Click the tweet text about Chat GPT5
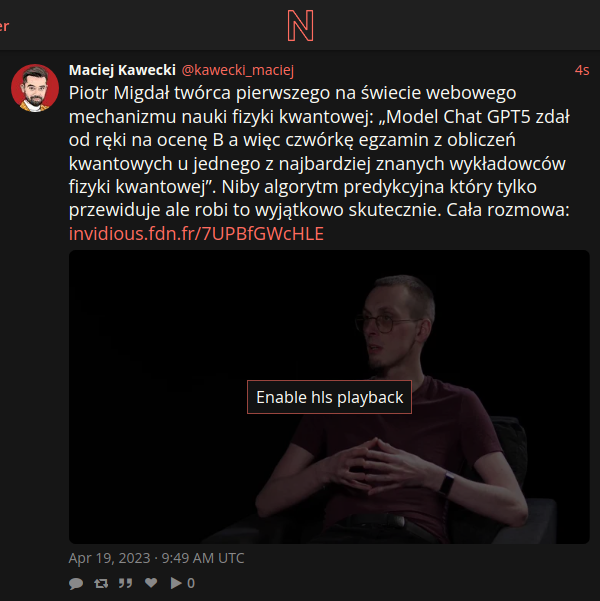600x601 pixels. click(319, 151)
